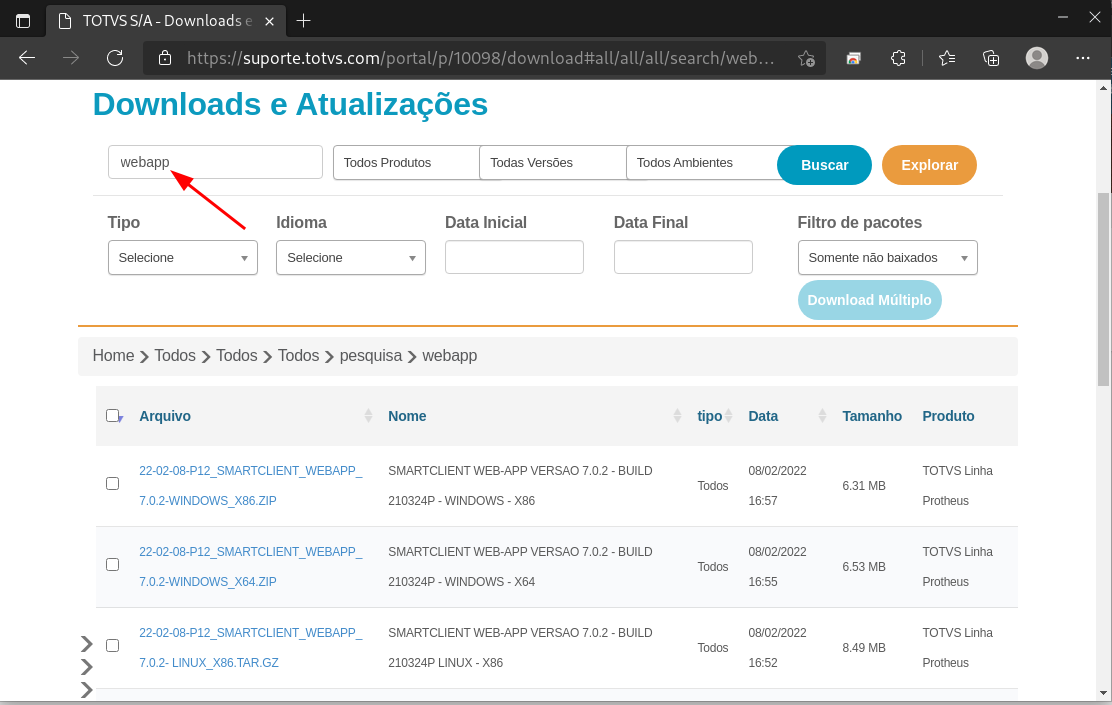Screen dimensions: 1112x705
Task: Click the Data Inicial date field
Action: 514,257
